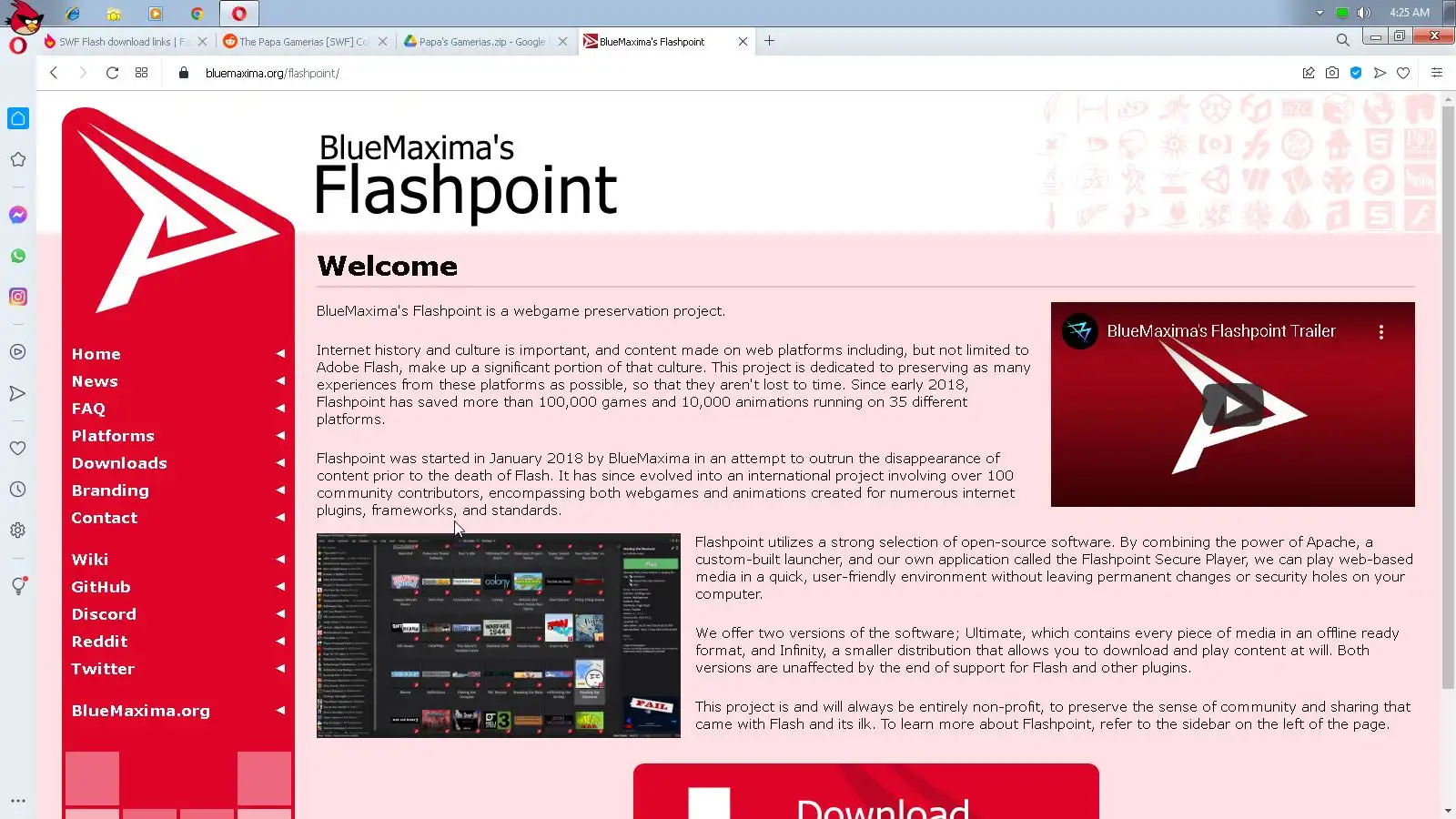Open Facebook Messenger in sidebar
The height and width of the screenshot is (819, 1456).
[x=18, y=215]
